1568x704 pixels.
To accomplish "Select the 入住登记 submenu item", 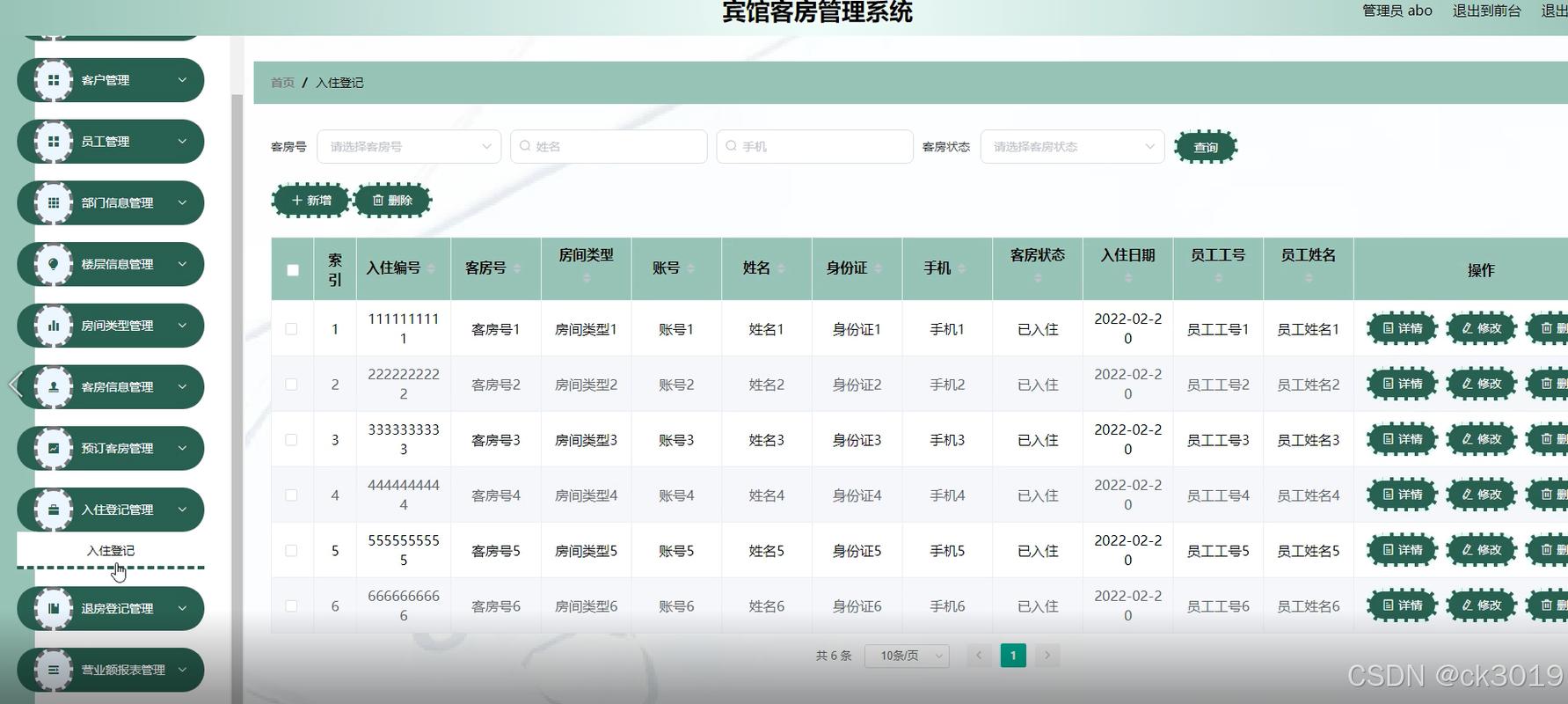I will pyautogui.click(x=111, y=551).
